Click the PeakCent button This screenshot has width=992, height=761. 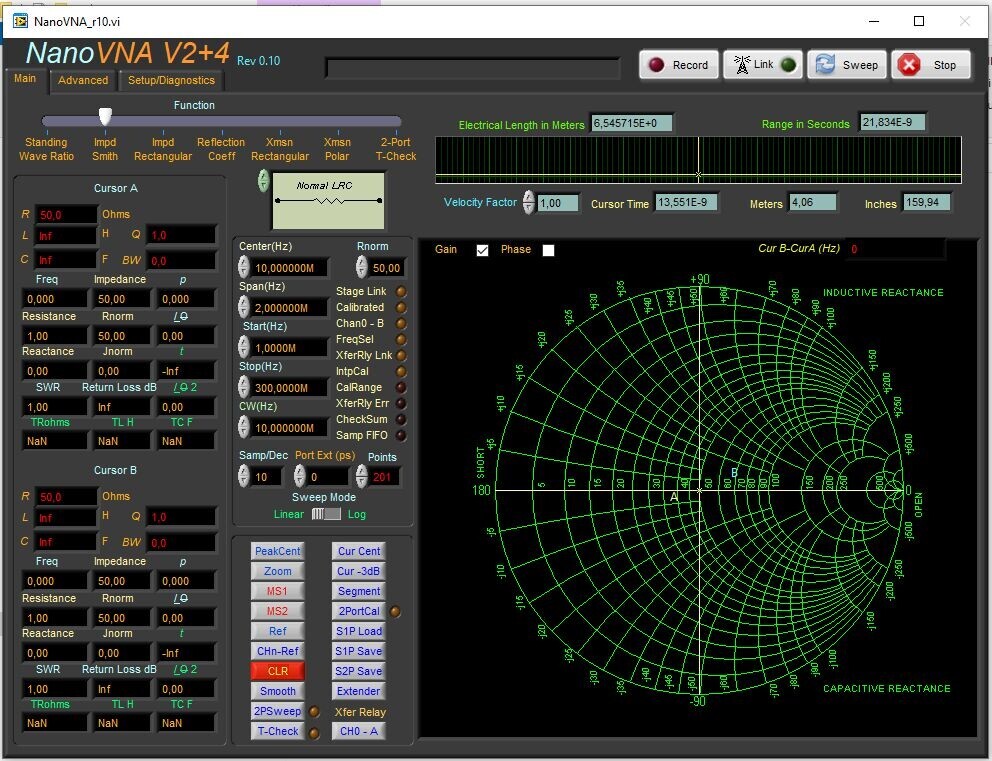coord(278,551)
